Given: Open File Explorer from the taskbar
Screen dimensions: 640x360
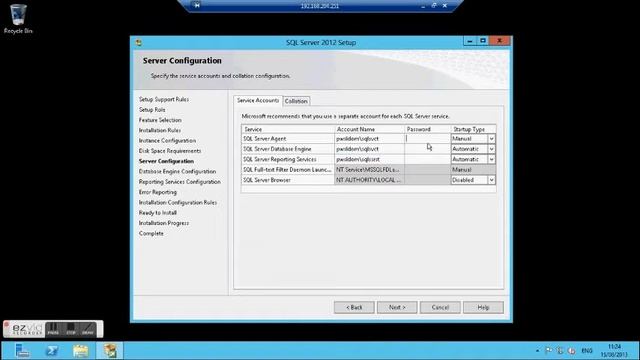Looking at the screenshot, I should (x=80, y=351).
